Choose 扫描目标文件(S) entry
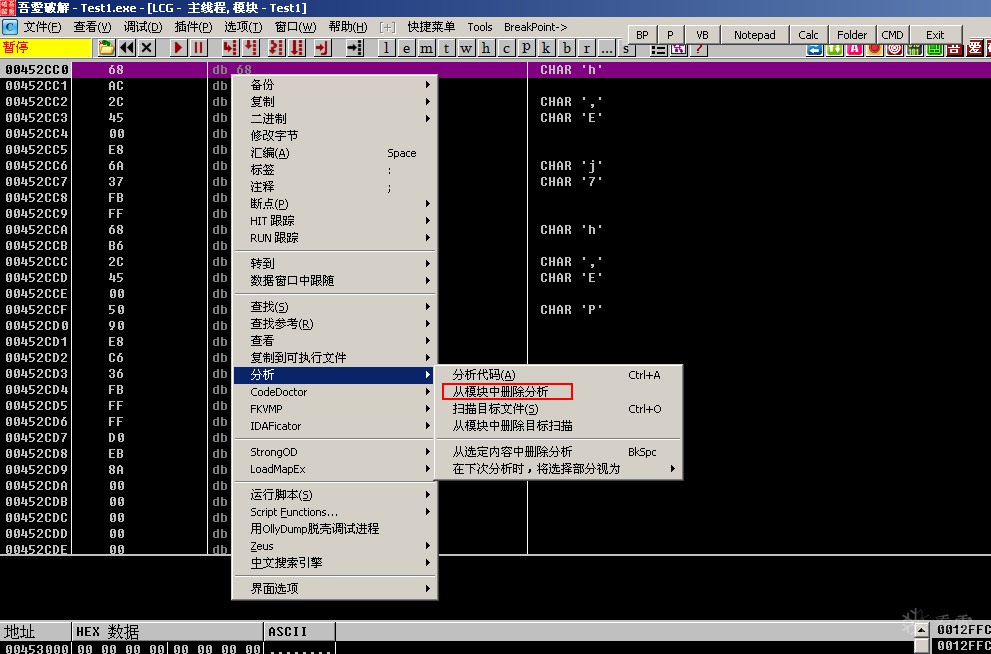 (x=559, y=409)
